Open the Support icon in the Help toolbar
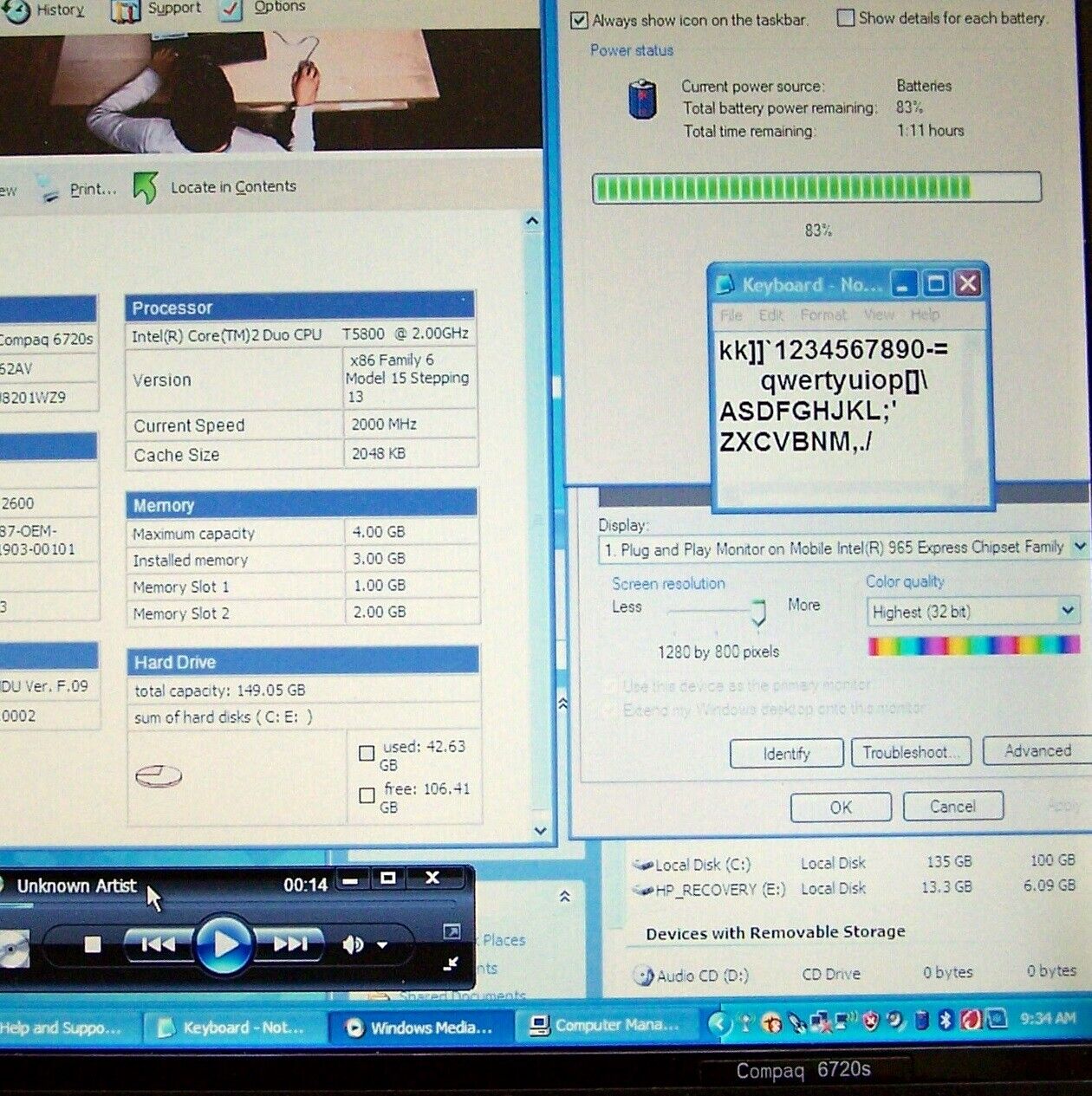This screenshot has height=1096, width=1092. point(125,10)
